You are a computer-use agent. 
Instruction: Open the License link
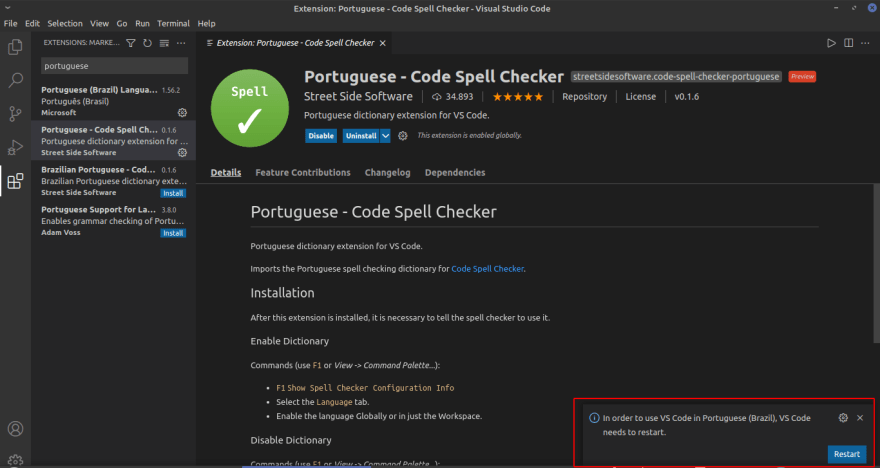[640, 97]
